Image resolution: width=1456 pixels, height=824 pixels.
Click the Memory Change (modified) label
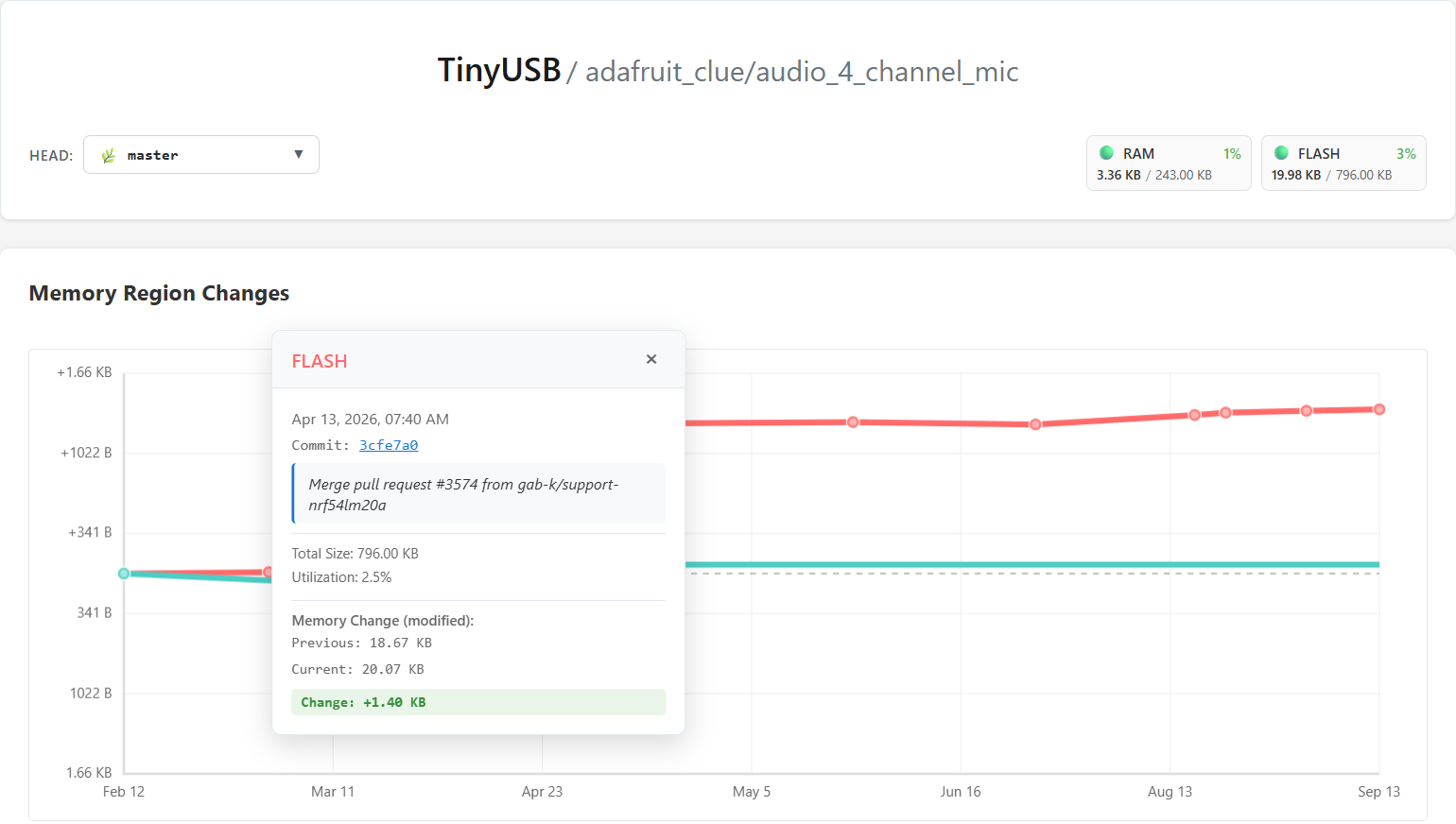383,621
